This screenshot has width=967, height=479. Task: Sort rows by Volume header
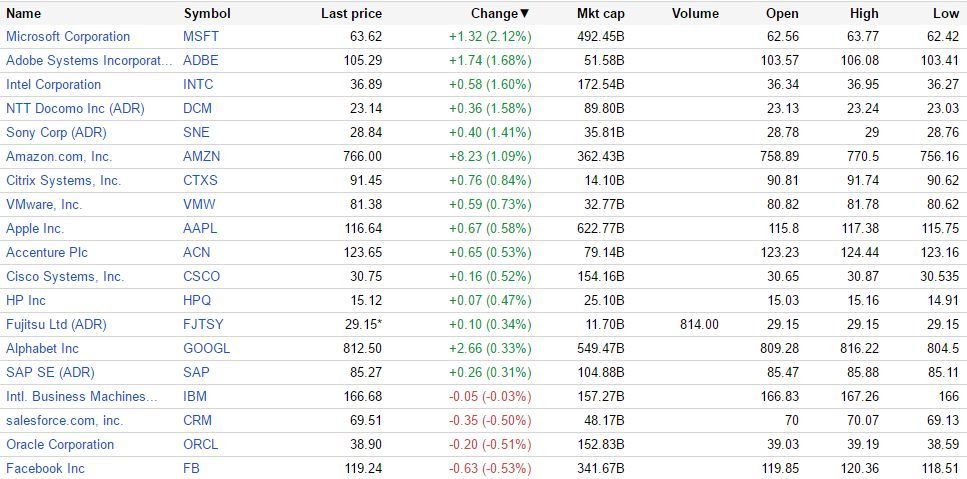[695, 13]
